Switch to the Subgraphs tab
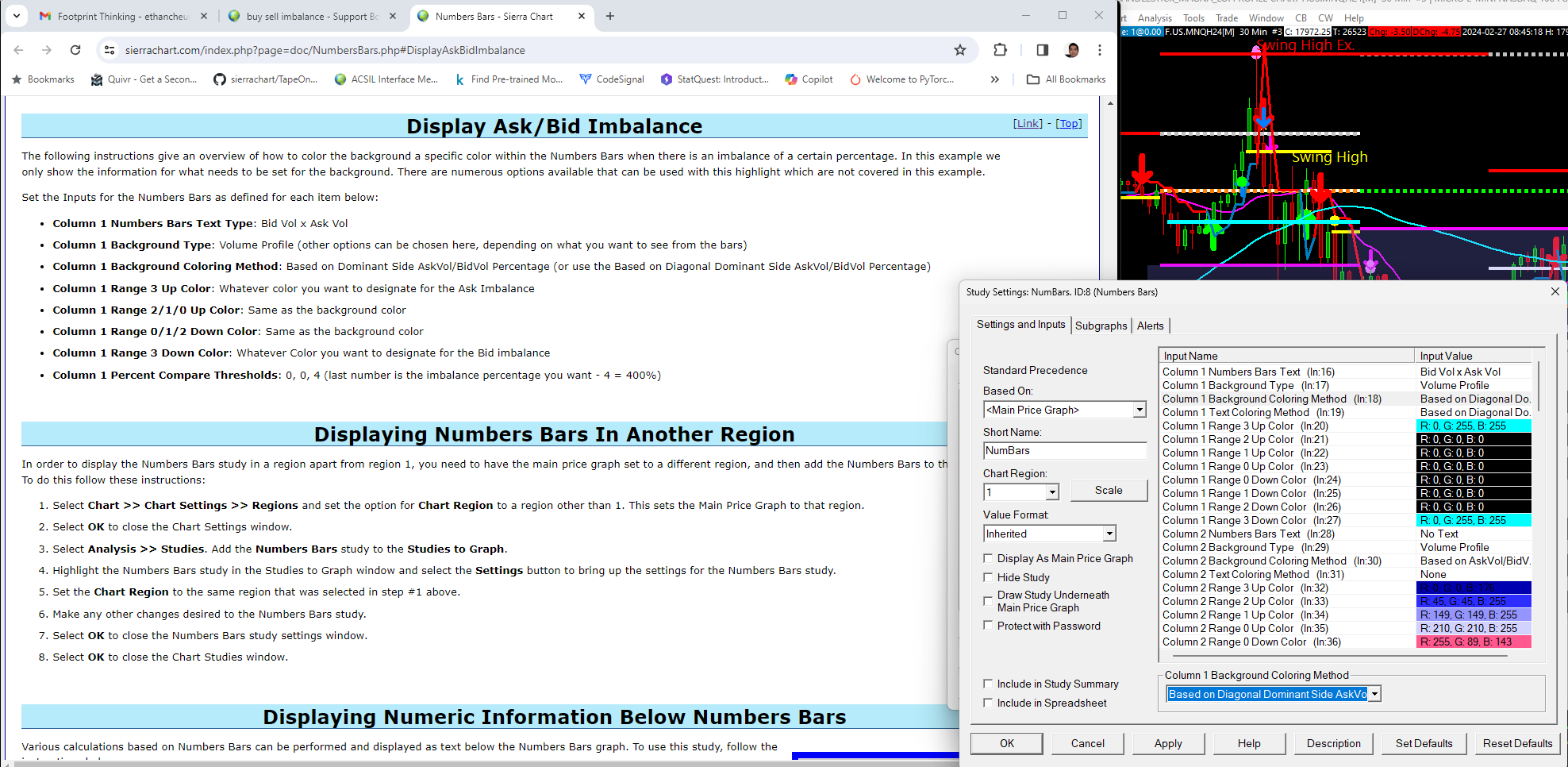 pyautogui.click(x=1101, y=326)
